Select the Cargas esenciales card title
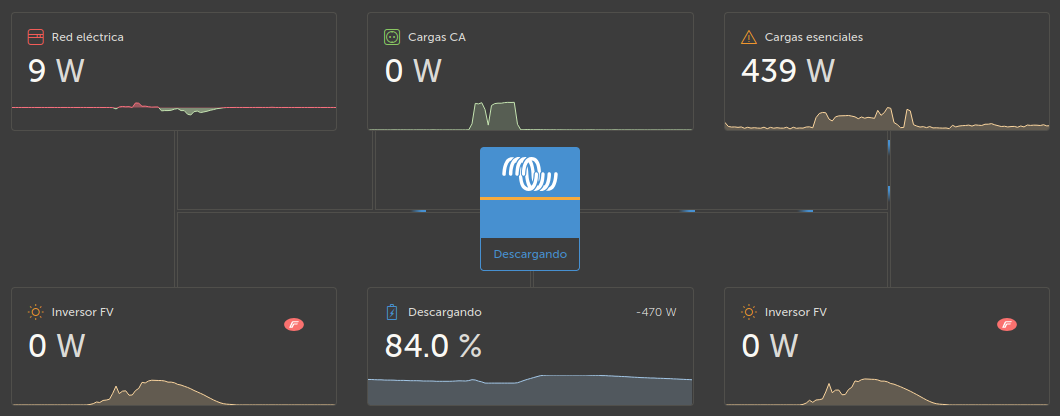The height and width of the screenshot is (416, 1060). click(813, 37)
